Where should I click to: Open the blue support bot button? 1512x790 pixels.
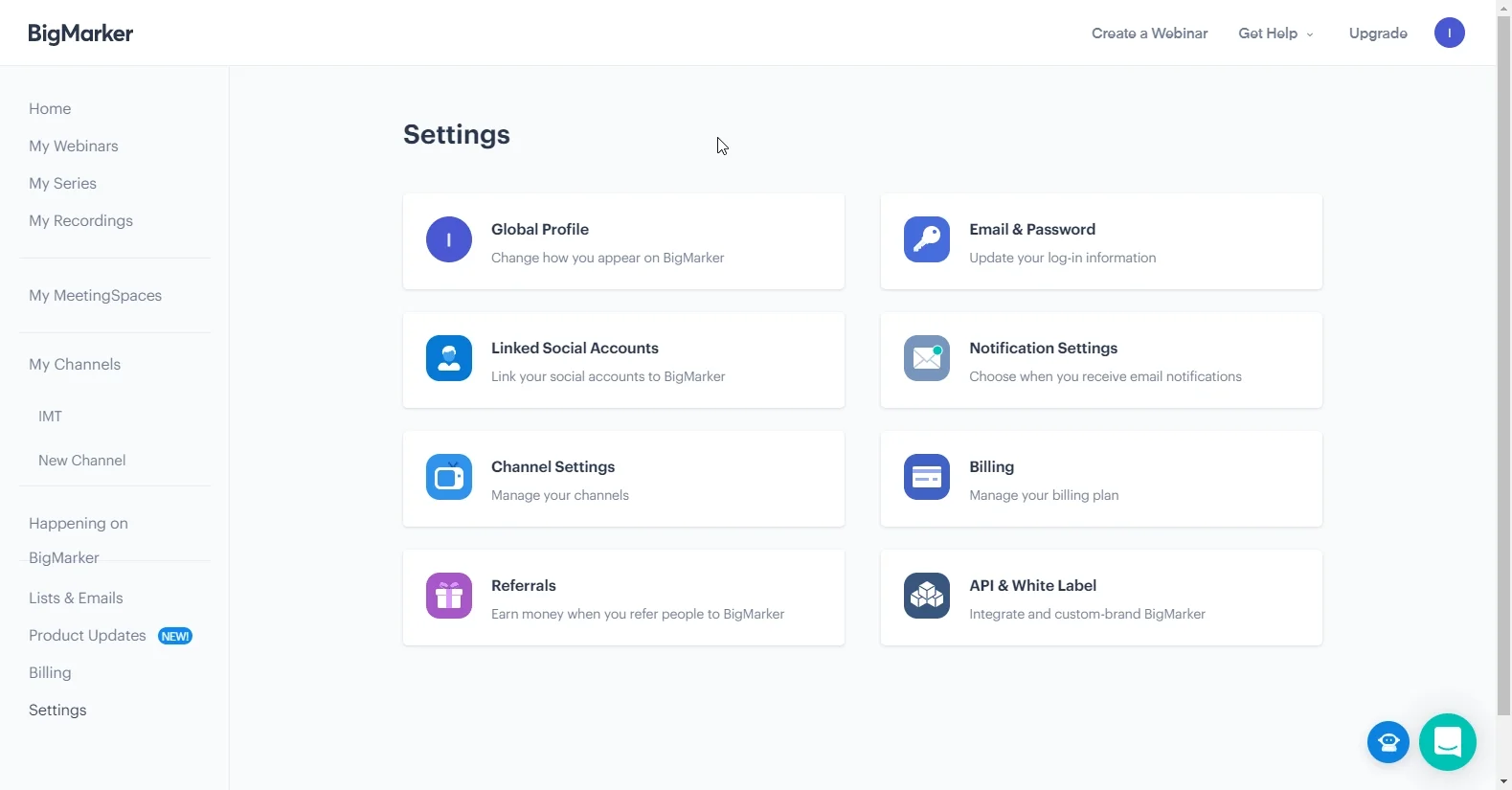[1388, 742]
